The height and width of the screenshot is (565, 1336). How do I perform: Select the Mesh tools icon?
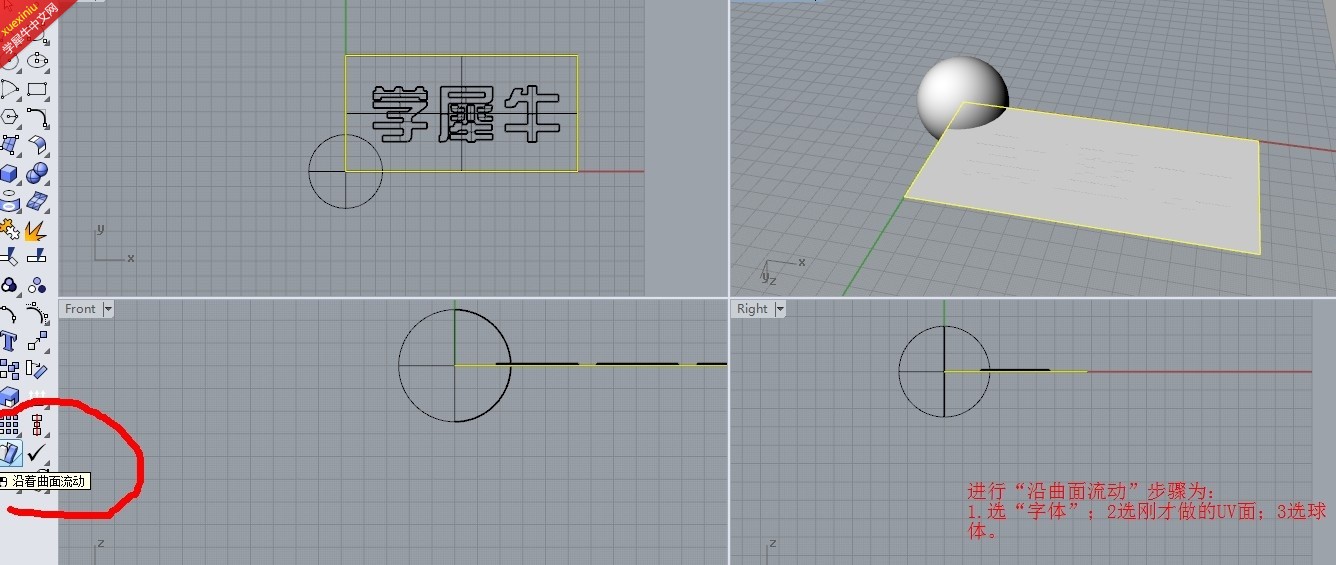point(38,201)
